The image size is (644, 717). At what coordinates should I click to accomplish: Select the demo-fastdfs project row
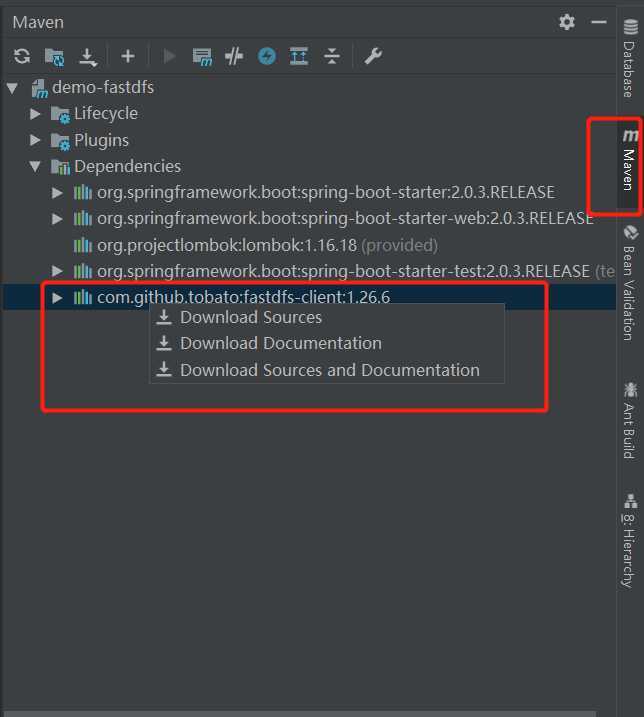pyautogui.click(x=309, y=87)
